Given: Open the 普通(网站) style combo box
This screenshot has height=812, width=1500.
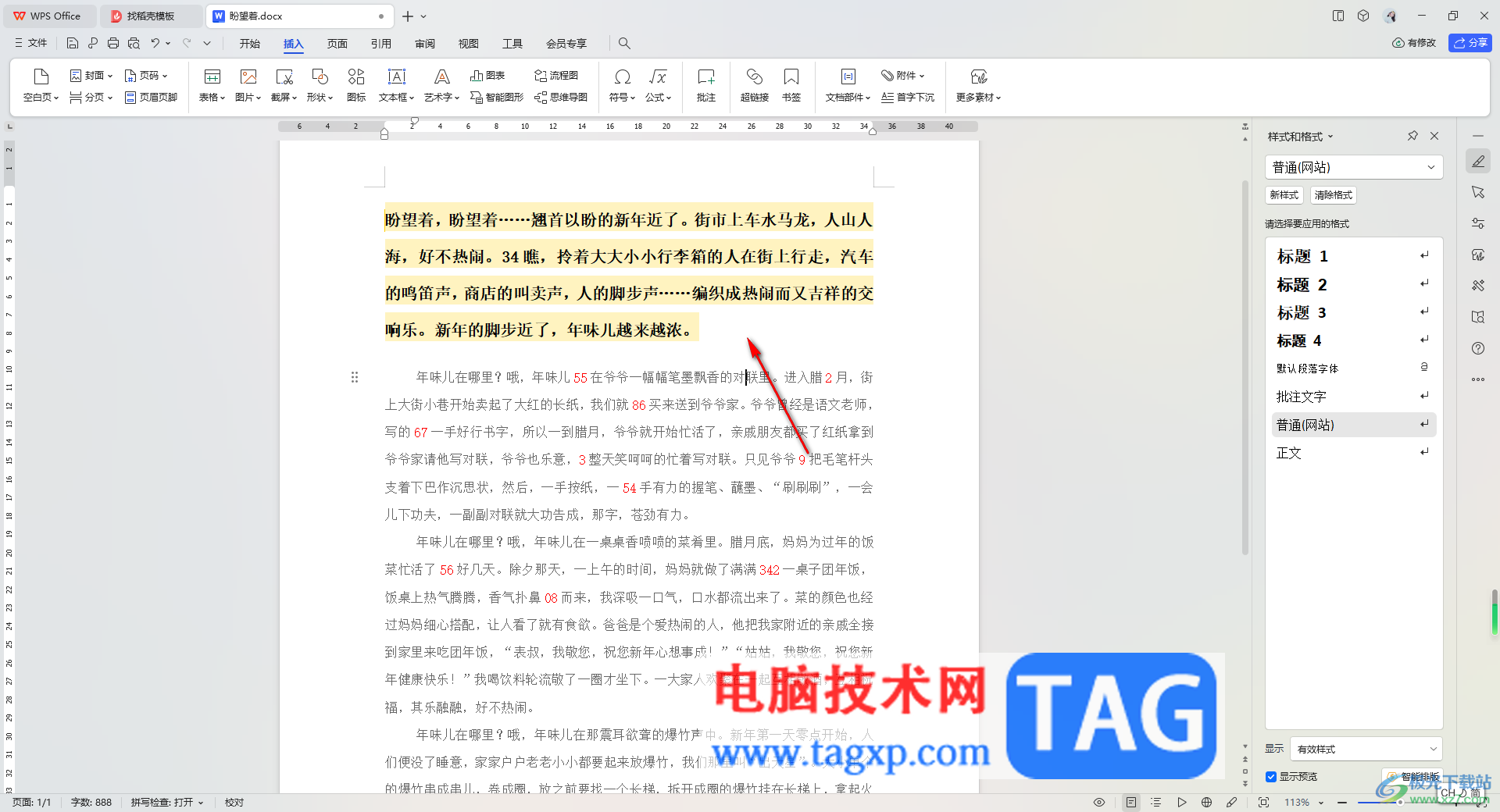Looking at the screenshot, I should (1353, 167).
